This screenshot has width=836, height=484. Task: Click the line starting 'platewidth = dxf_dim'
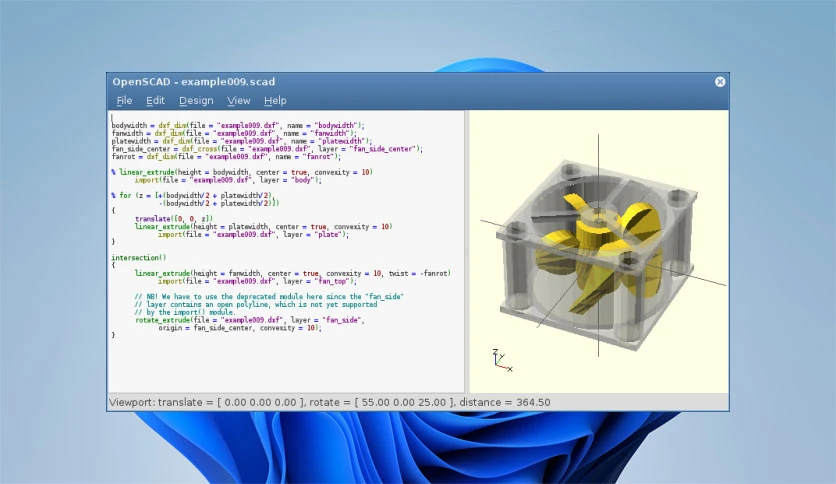241,141
